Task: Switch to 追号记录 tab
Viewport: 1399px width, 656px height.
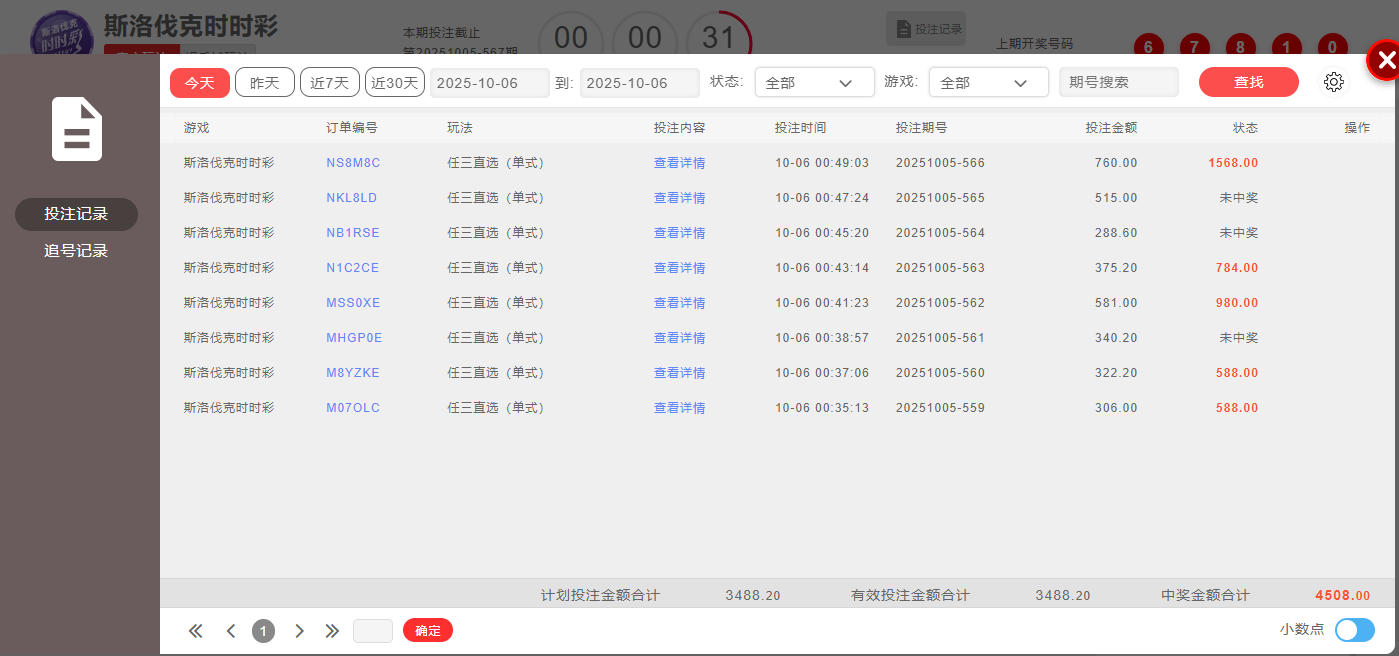Action: [x=76, y=251]
